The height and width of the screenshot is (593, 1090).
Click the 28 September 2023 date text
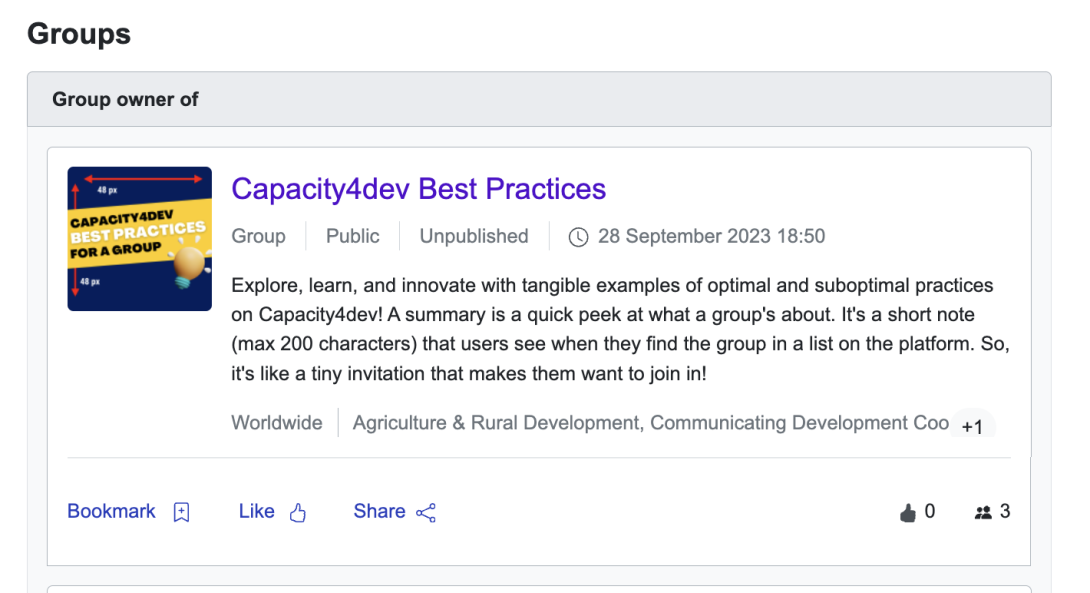pos(711,236)
